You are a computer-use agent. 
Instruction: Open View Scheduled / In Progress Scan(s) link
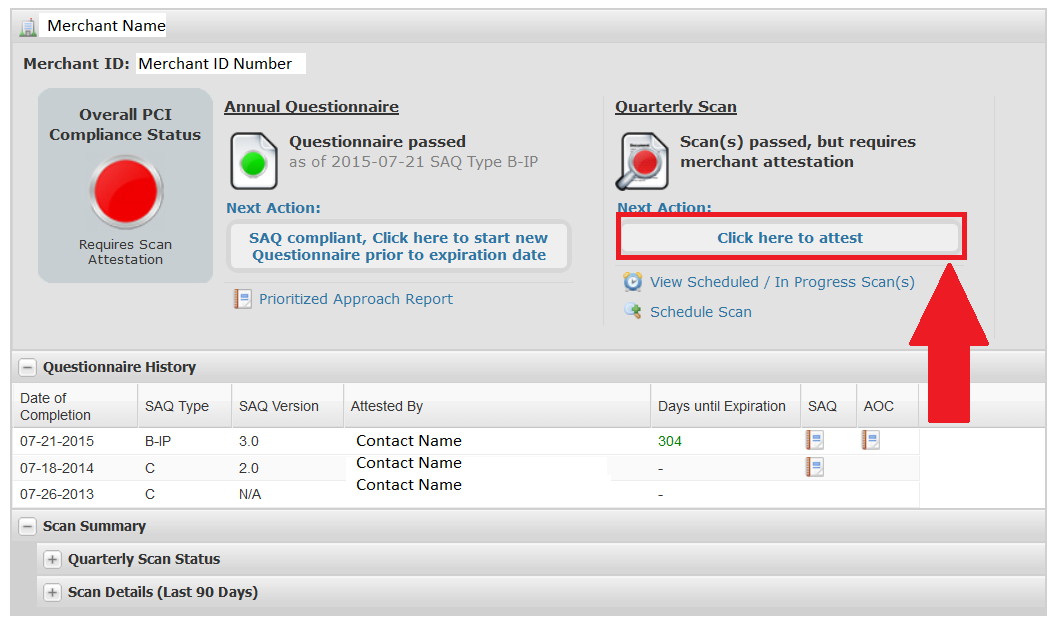point(782,282)
